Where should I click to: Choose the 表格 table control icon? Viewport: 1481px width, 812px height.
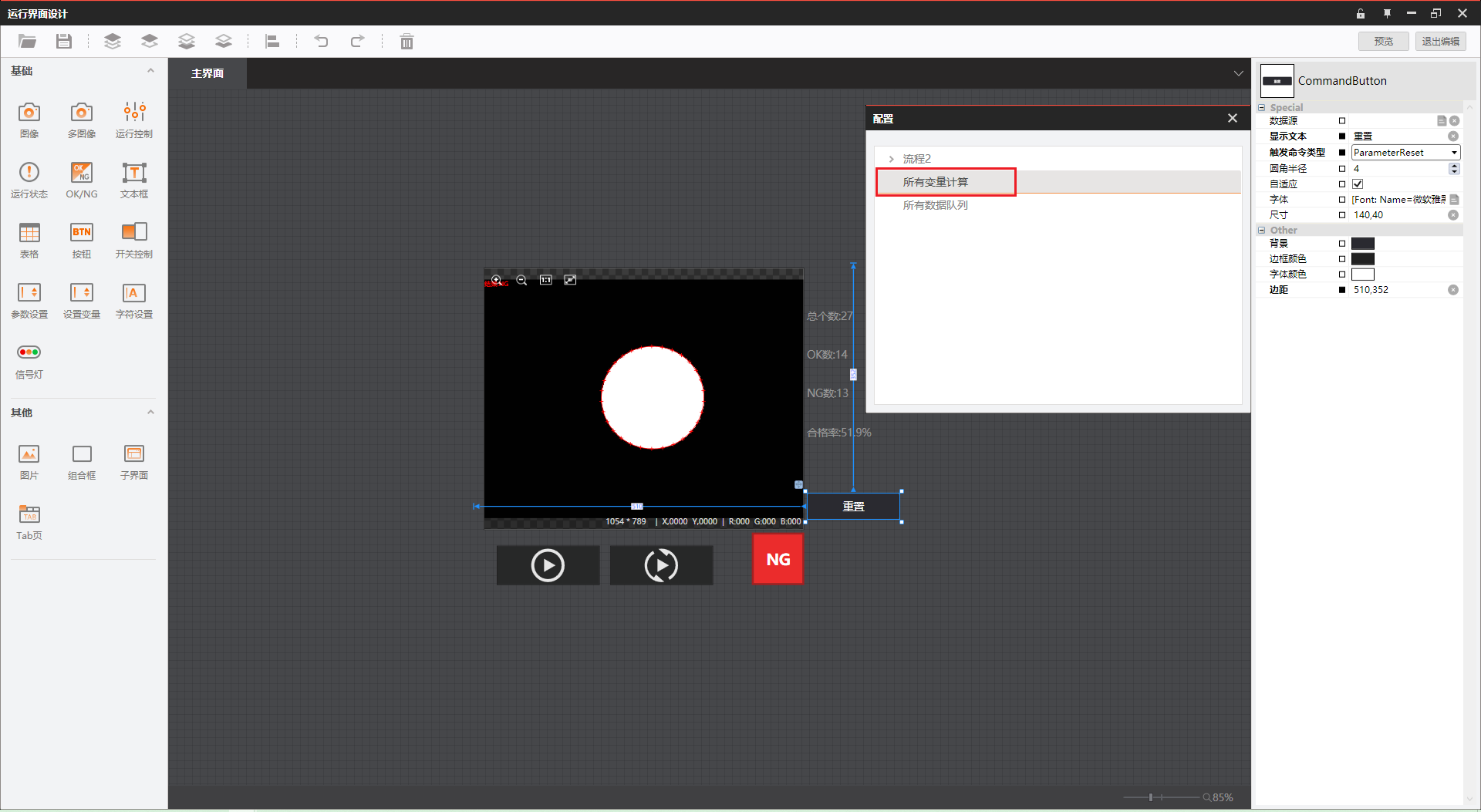[x=29, y=233]
